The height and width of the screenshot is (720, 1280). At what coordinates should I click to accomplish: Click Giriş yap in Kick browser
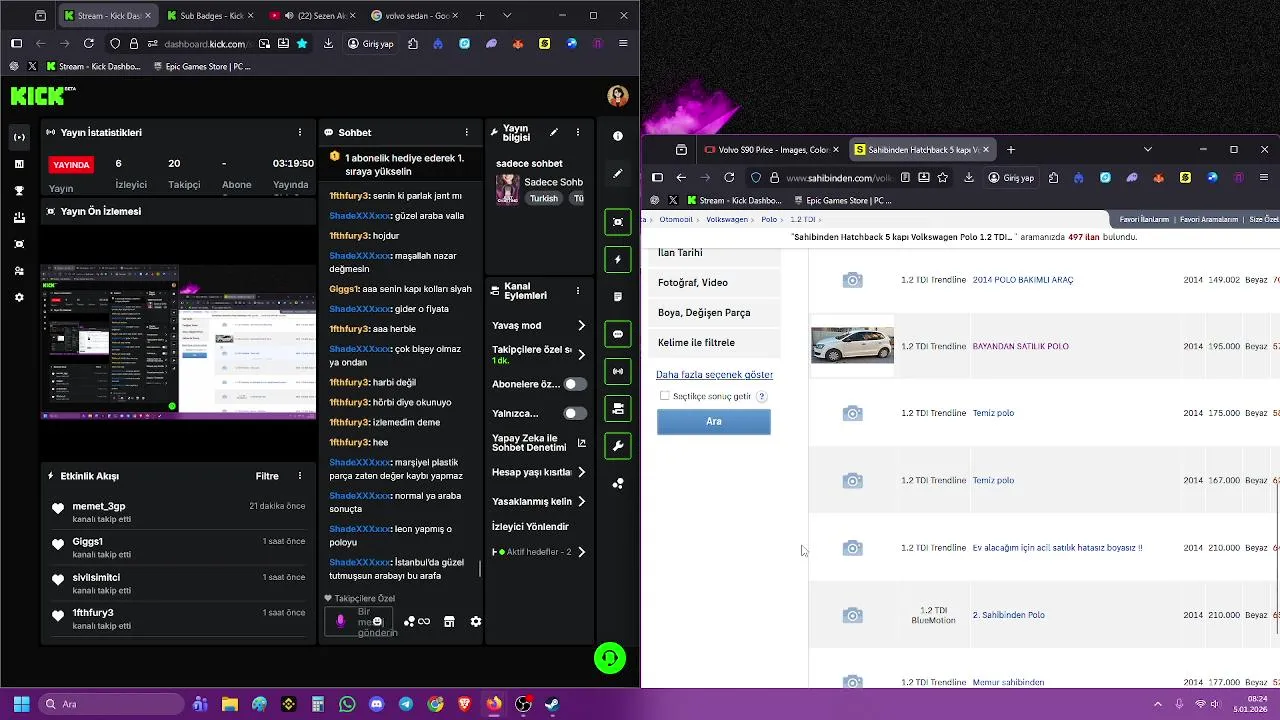coord(371,43)
